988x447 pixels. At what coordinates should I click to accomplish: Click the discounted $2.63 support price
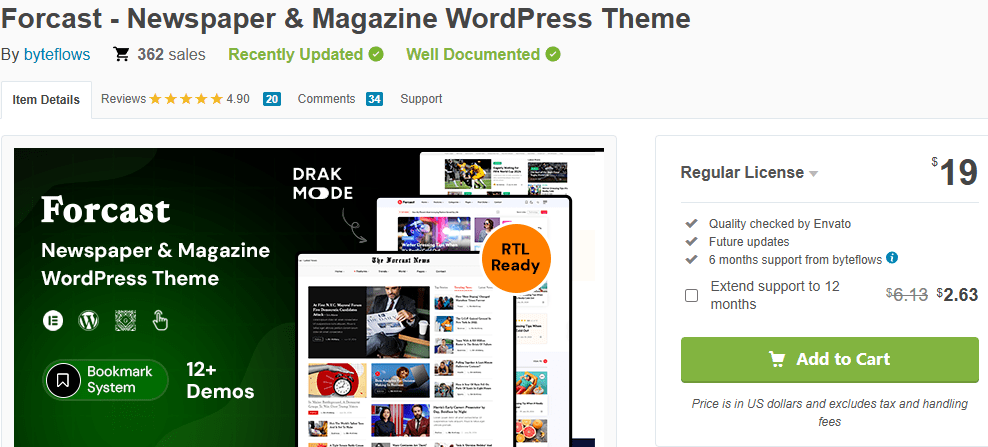[957, 294]
